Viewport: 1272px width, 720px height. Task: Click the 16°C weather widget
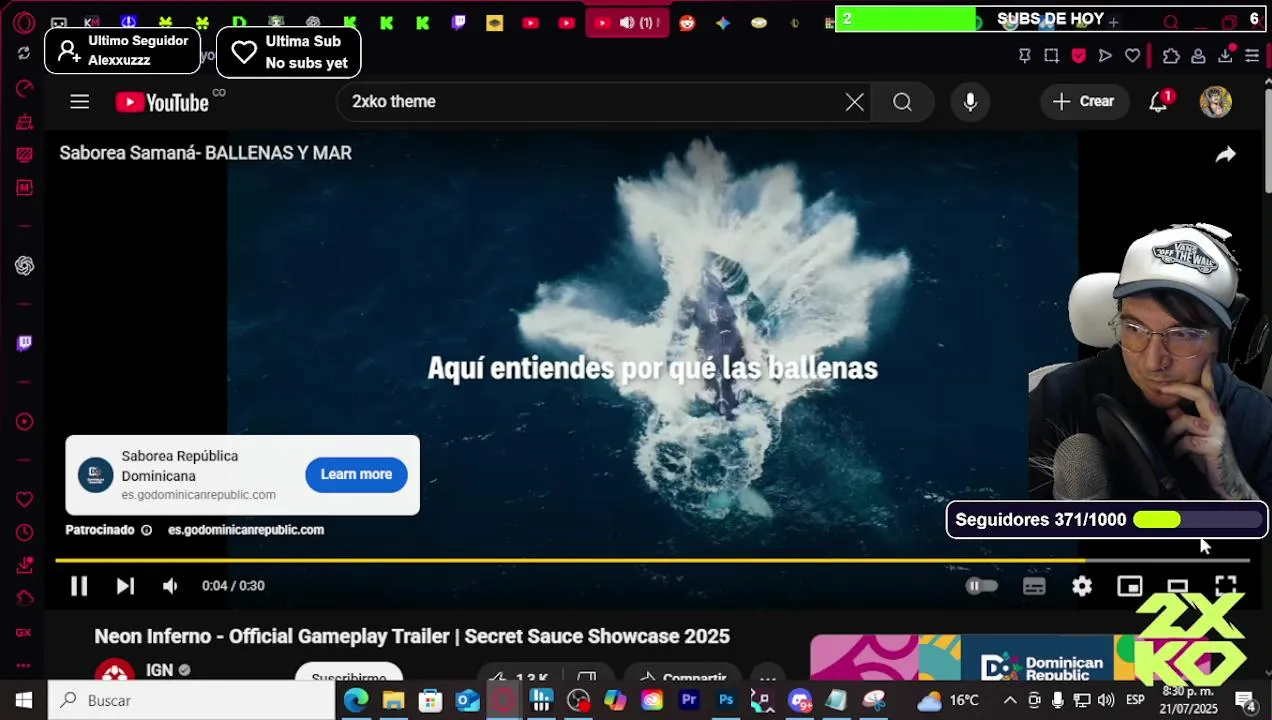(947, 701)
